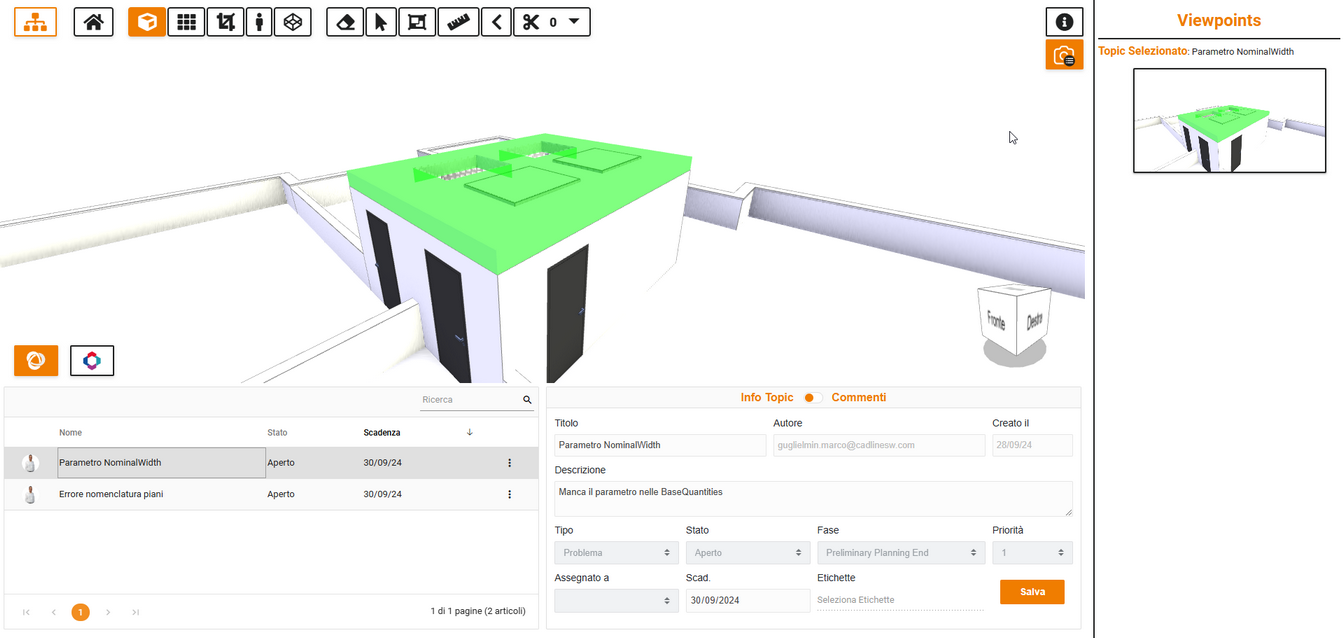Select the Parametro NominalWidth topic row
Image resolution: width=1344 pixels, height=638 pixels.
tap(271, 463)
